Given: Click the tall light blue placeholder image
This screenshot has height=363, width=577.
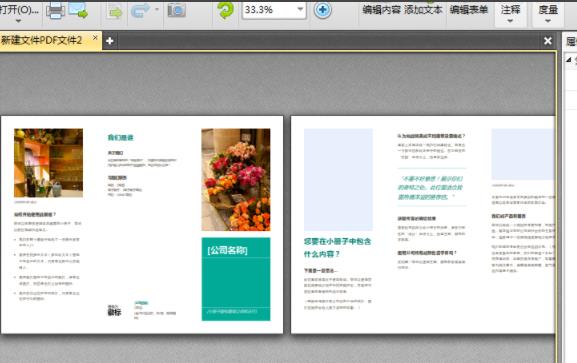Looking at the screenshot, I should click(x=338, y=180).
